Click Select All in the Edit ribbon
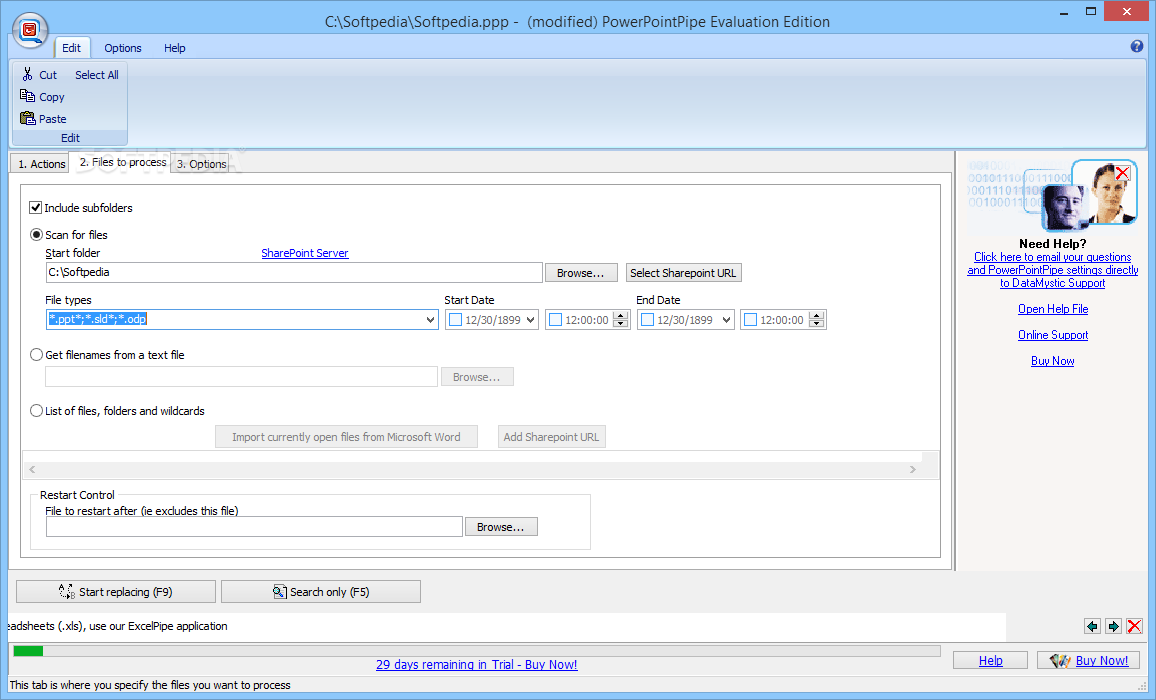 [x=97, y=74]
